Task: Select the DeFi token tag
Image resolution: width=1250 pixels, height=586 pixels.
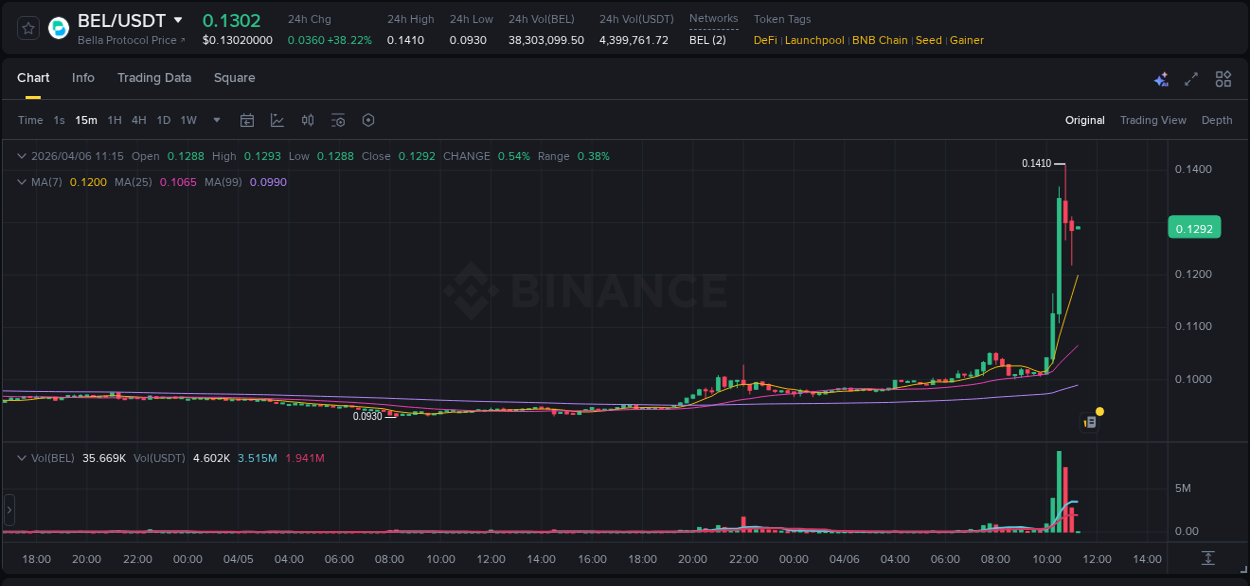Action: pyautogui.click(x=765, y=40)
